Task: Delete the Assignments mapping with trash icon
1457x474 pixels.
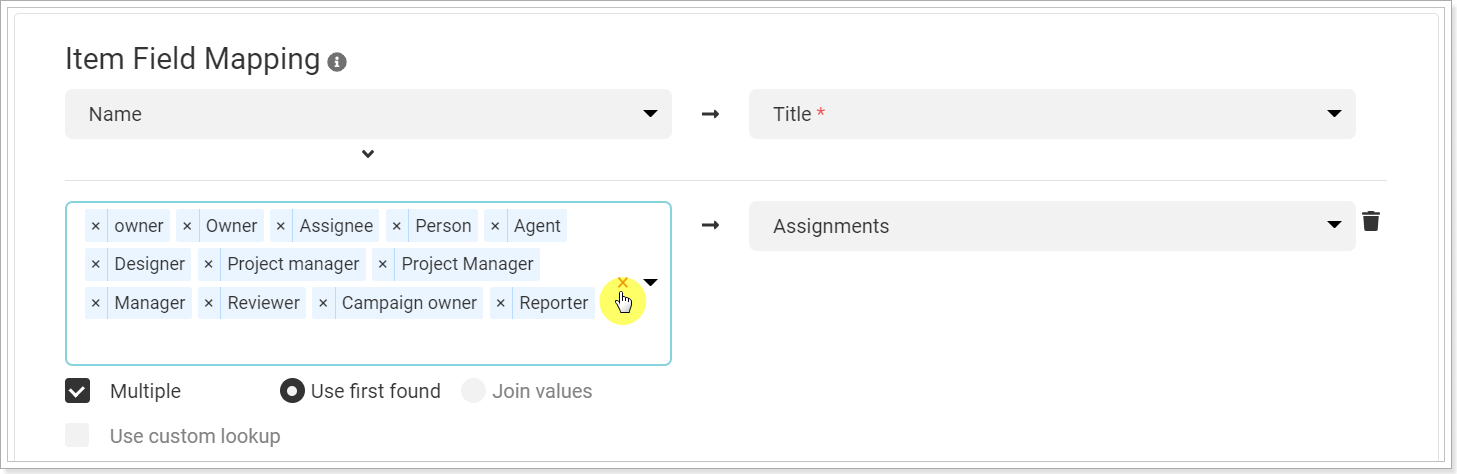Action: (1371, 221)
